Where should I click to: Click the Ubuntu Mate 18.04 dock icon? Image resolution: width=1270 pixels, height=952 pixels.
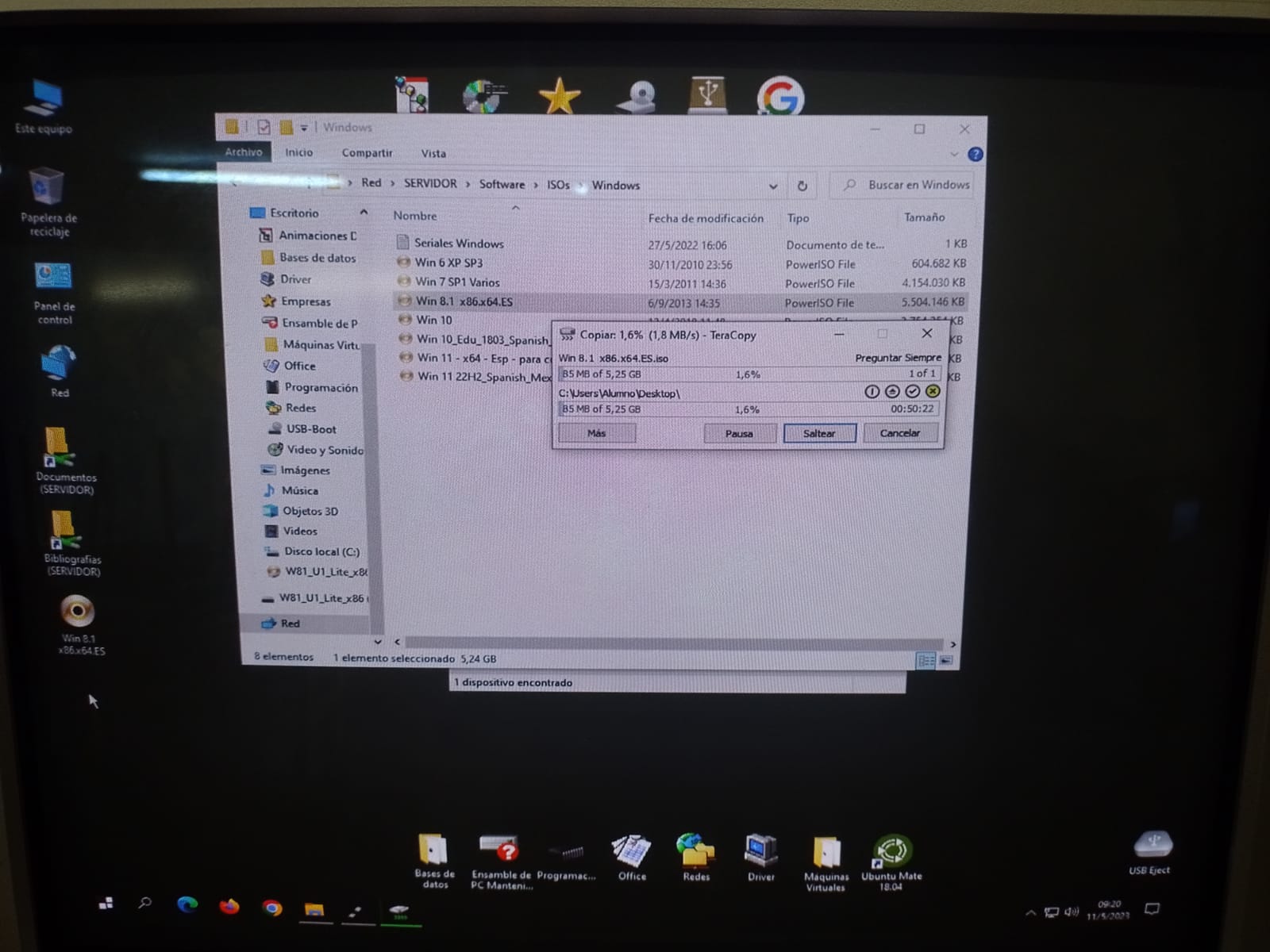click(x=891, y=862)
